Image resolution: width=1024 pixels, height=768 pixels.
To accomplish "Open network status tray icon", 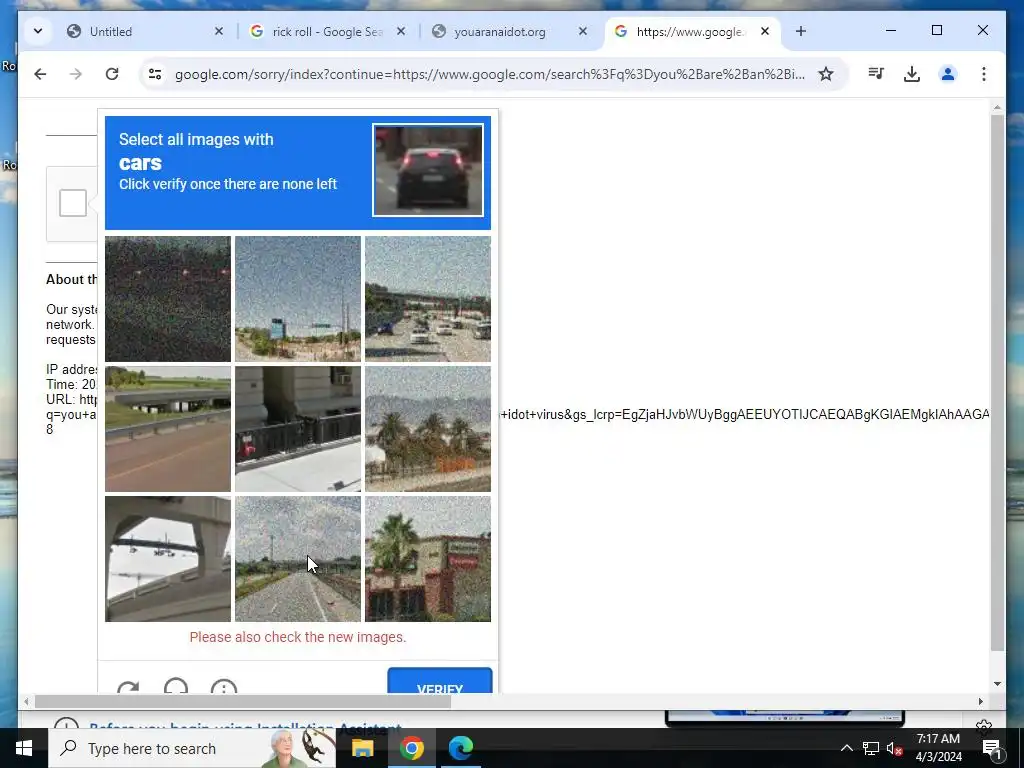I will click(x=870, y=748).
